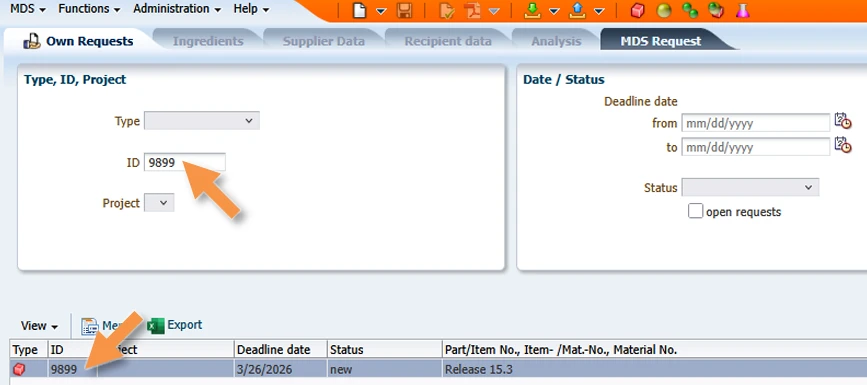Click the Menu icon in table toolbar
Image resolution: width=867 pixels, height=385 pixels.
pos(90,326)
